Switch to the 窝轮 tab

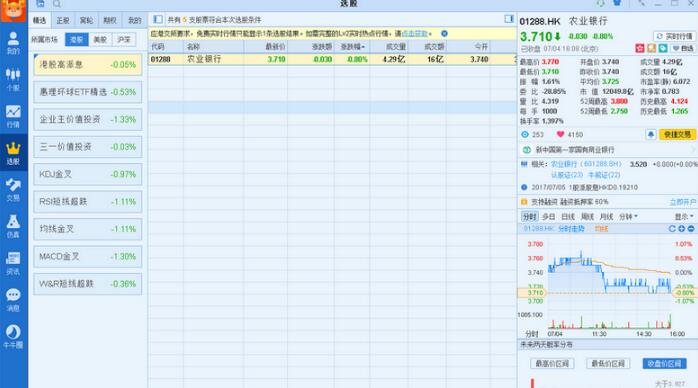(x=87, y=20)
